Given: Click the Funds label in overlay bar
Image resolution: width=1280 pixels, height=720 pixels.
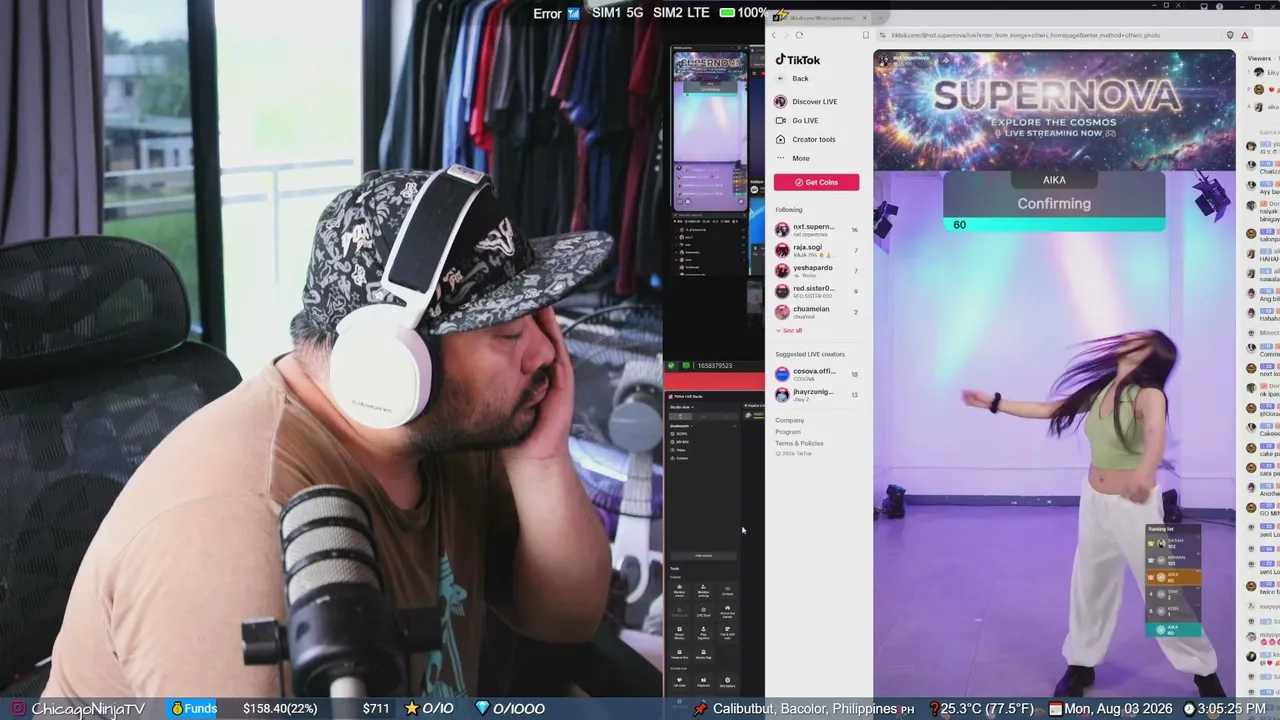Looking at the screenshot, I should 200,708.
